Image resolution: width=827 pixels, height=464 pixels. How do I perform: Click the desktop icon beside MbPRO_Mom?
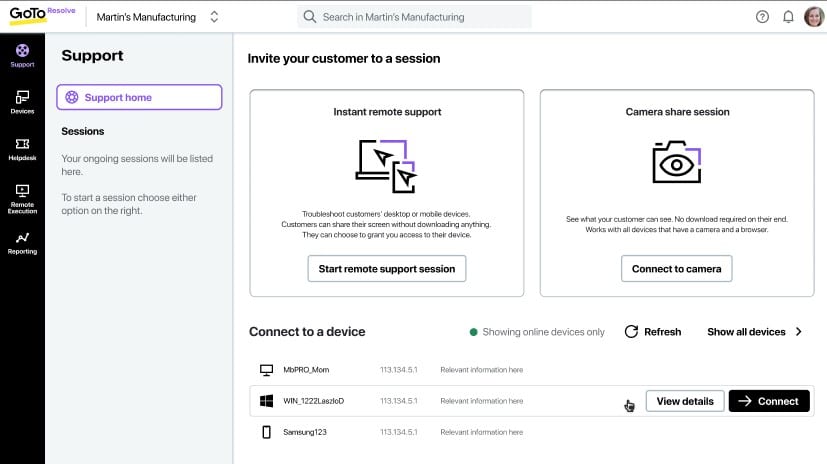[x=266, y=370]
